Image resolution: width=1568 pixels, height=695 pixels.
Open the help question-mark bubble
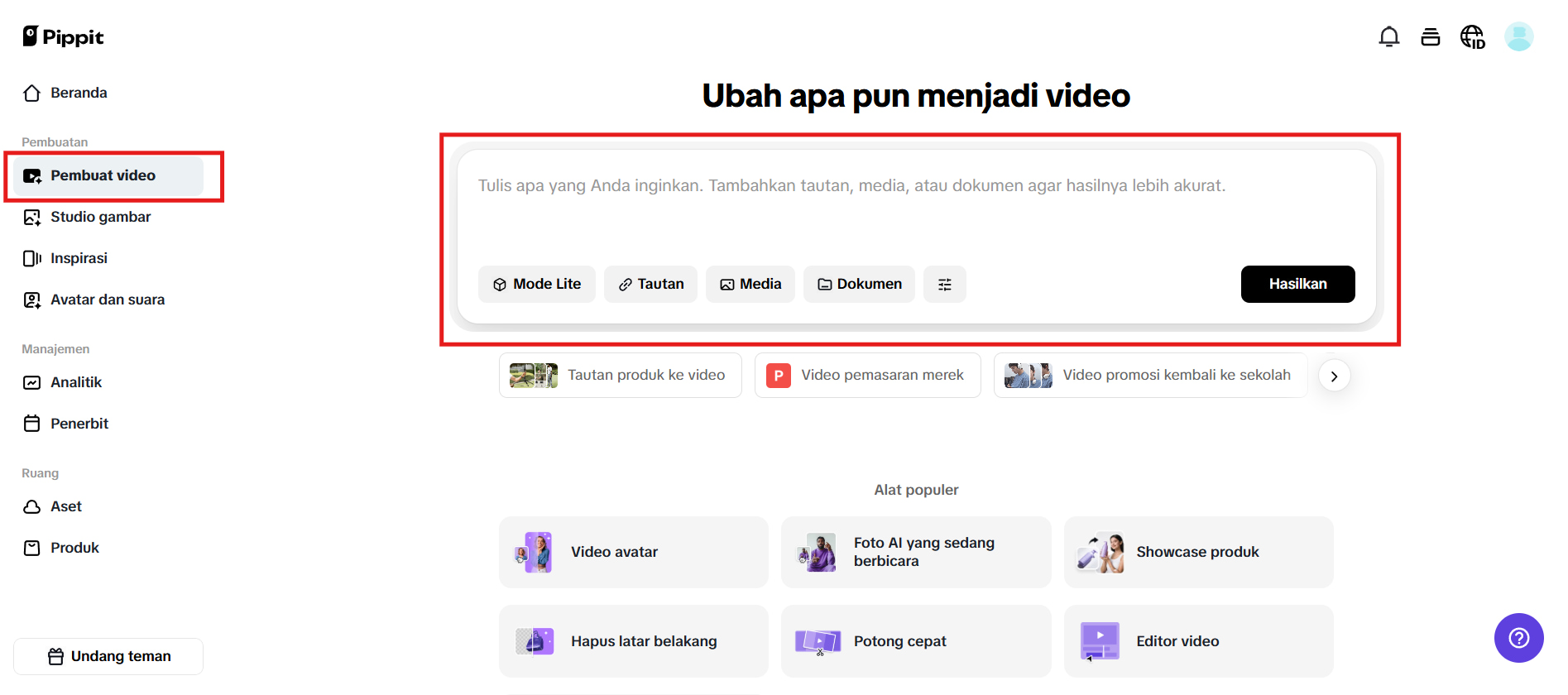click(1519, 638)
